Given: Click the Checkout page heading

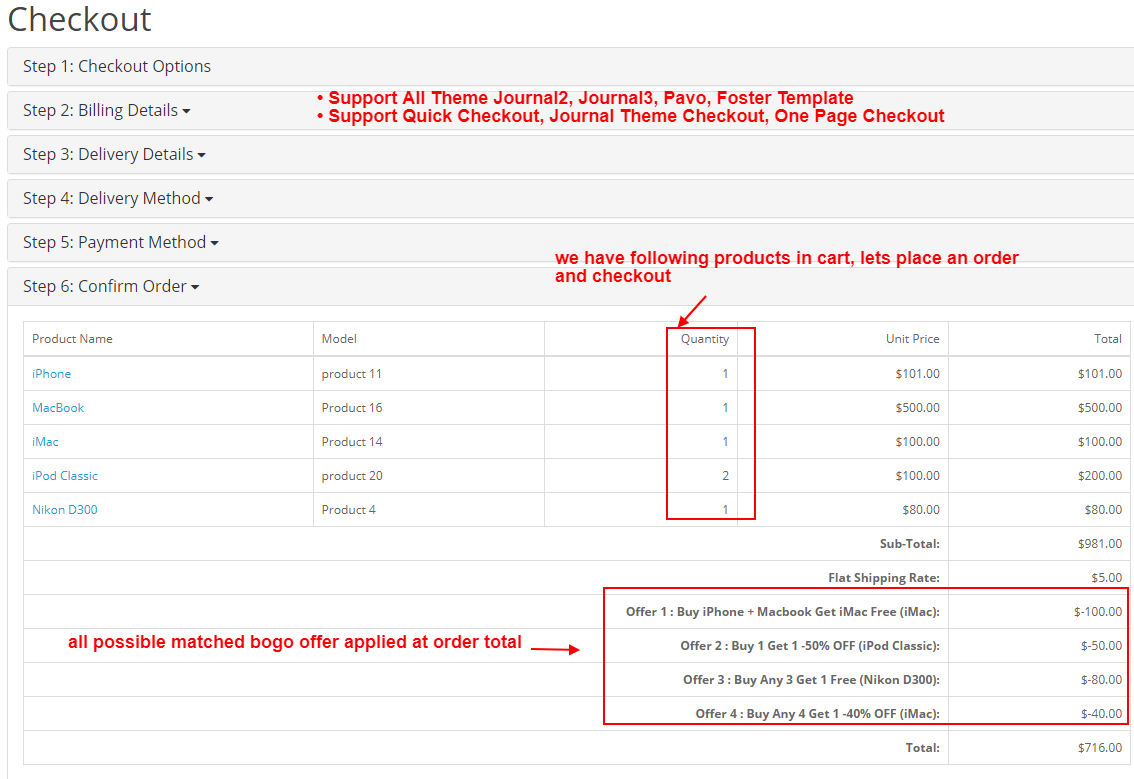Looking at the screenshot, I should coord(80,20).
